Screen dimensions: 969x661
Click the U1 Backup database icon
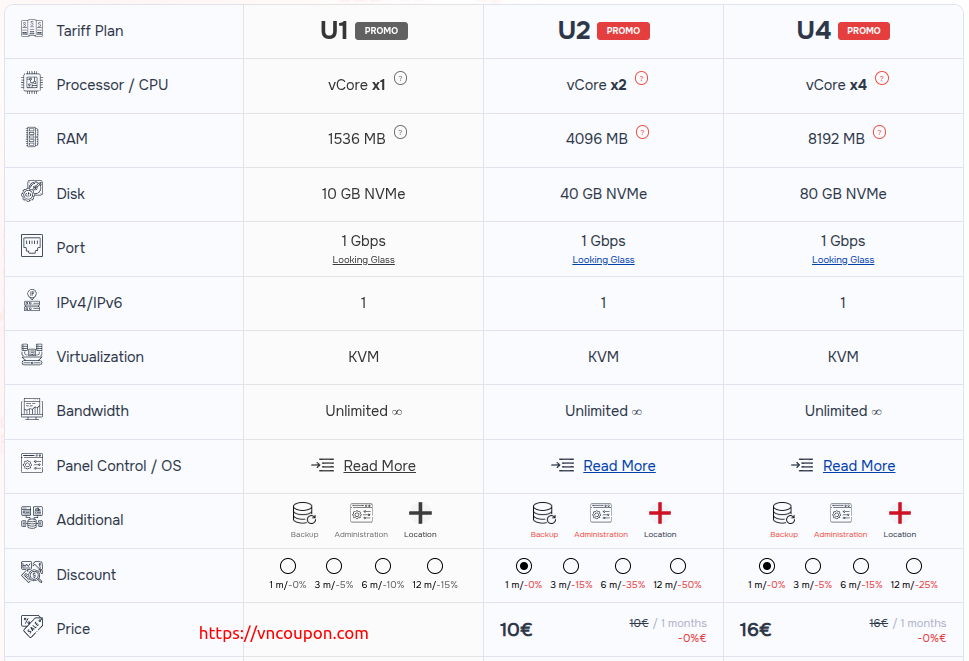(304, 513)
